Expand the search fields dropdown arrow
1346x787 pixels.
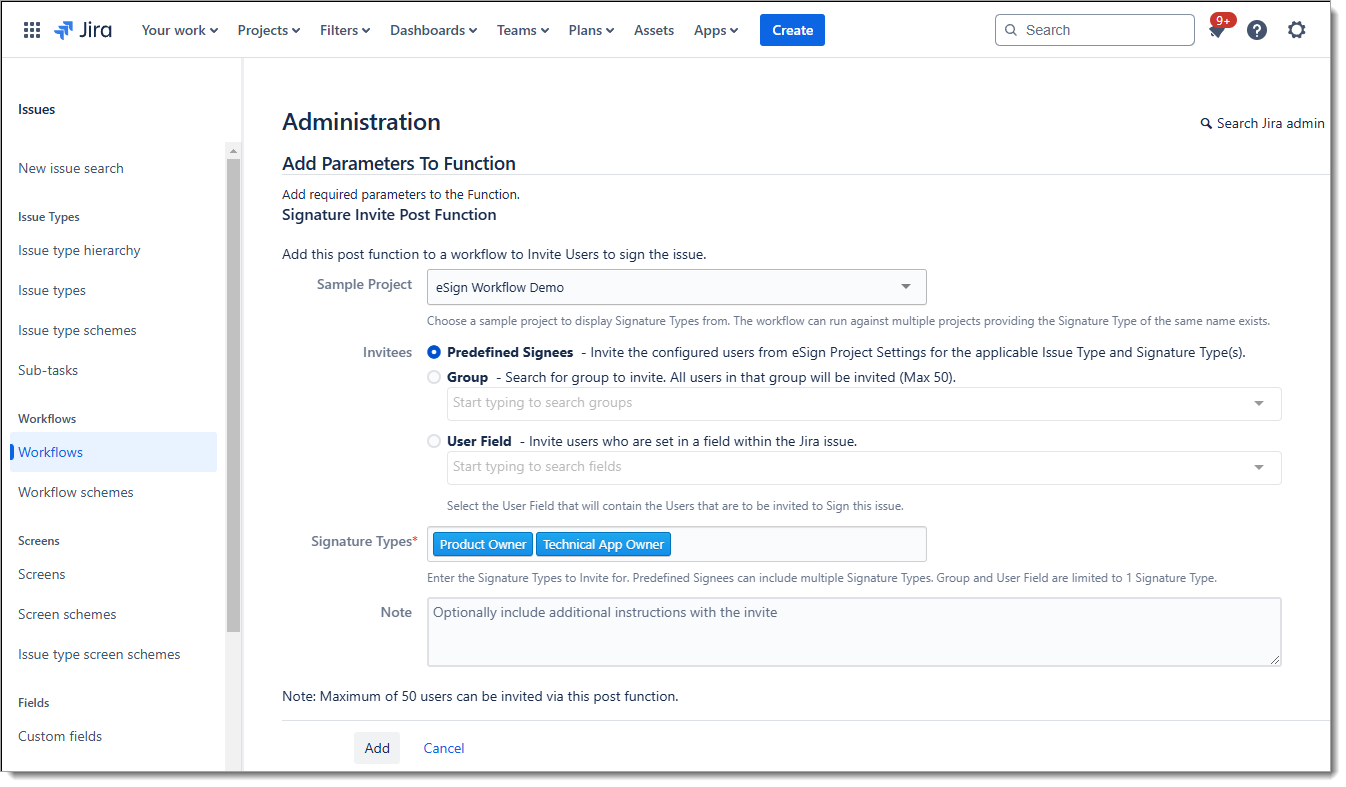point(1259,468)
